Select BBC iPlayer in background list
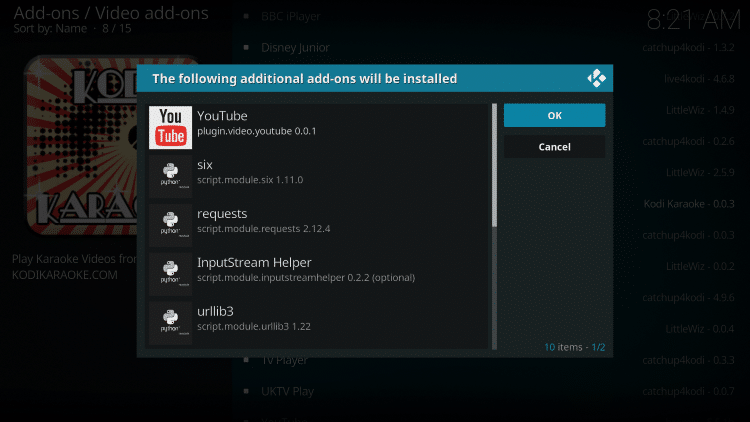Image resolution: width=750 pixels, height=422 pixels. [x=291, y=16]
